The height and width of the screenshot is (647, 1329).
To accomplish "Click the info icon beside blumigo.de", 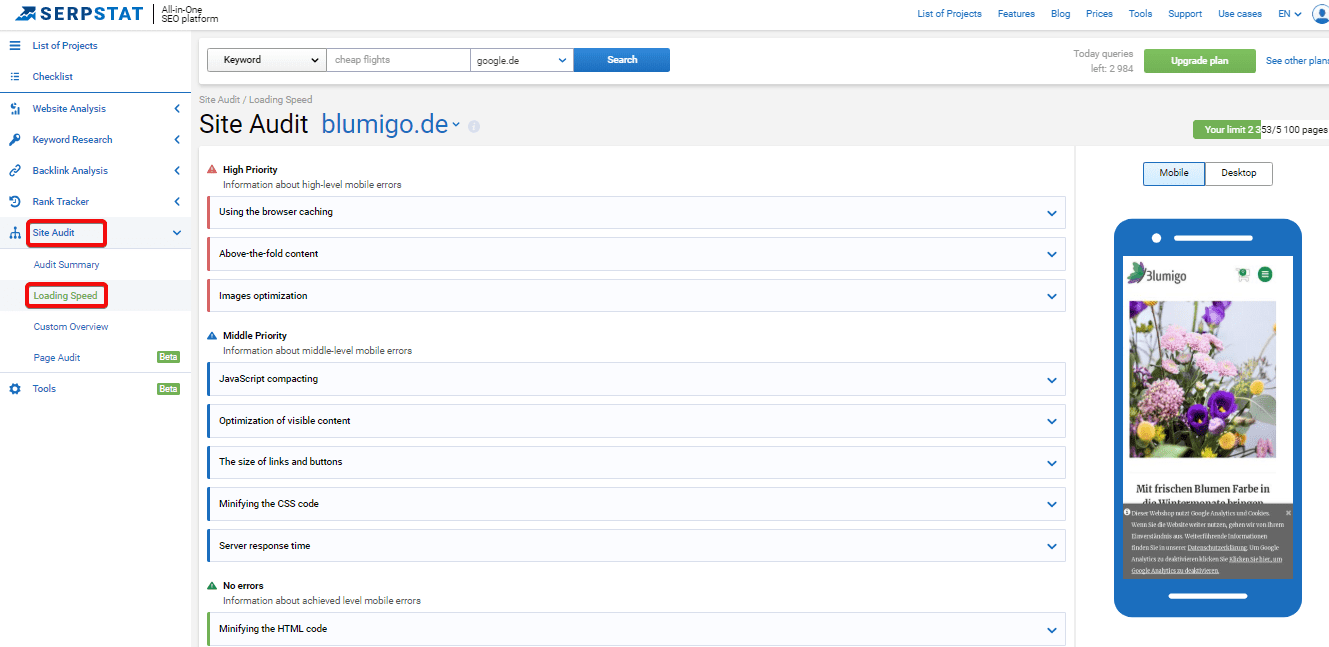I will tap(474, 127).
